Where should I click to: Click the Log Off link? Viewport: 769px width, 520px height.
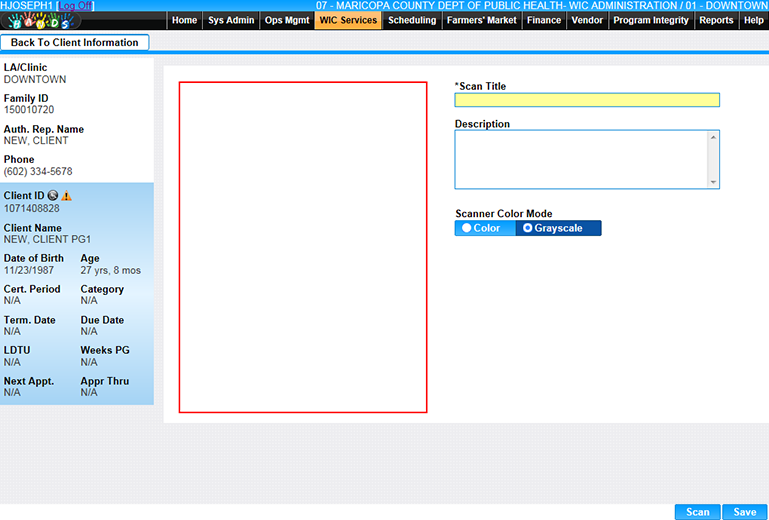point(75,6)
